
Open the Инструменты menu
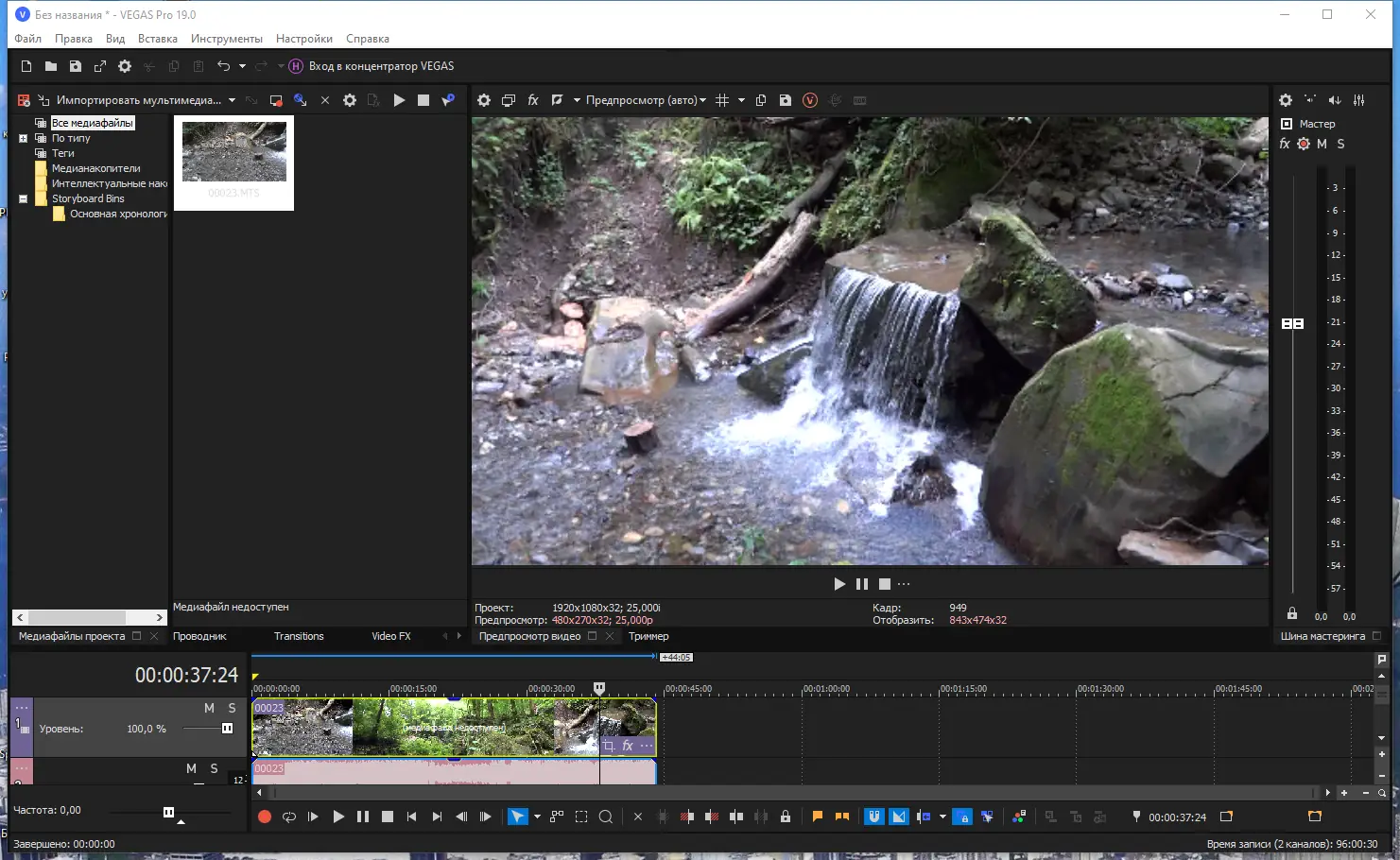(226, 39)
